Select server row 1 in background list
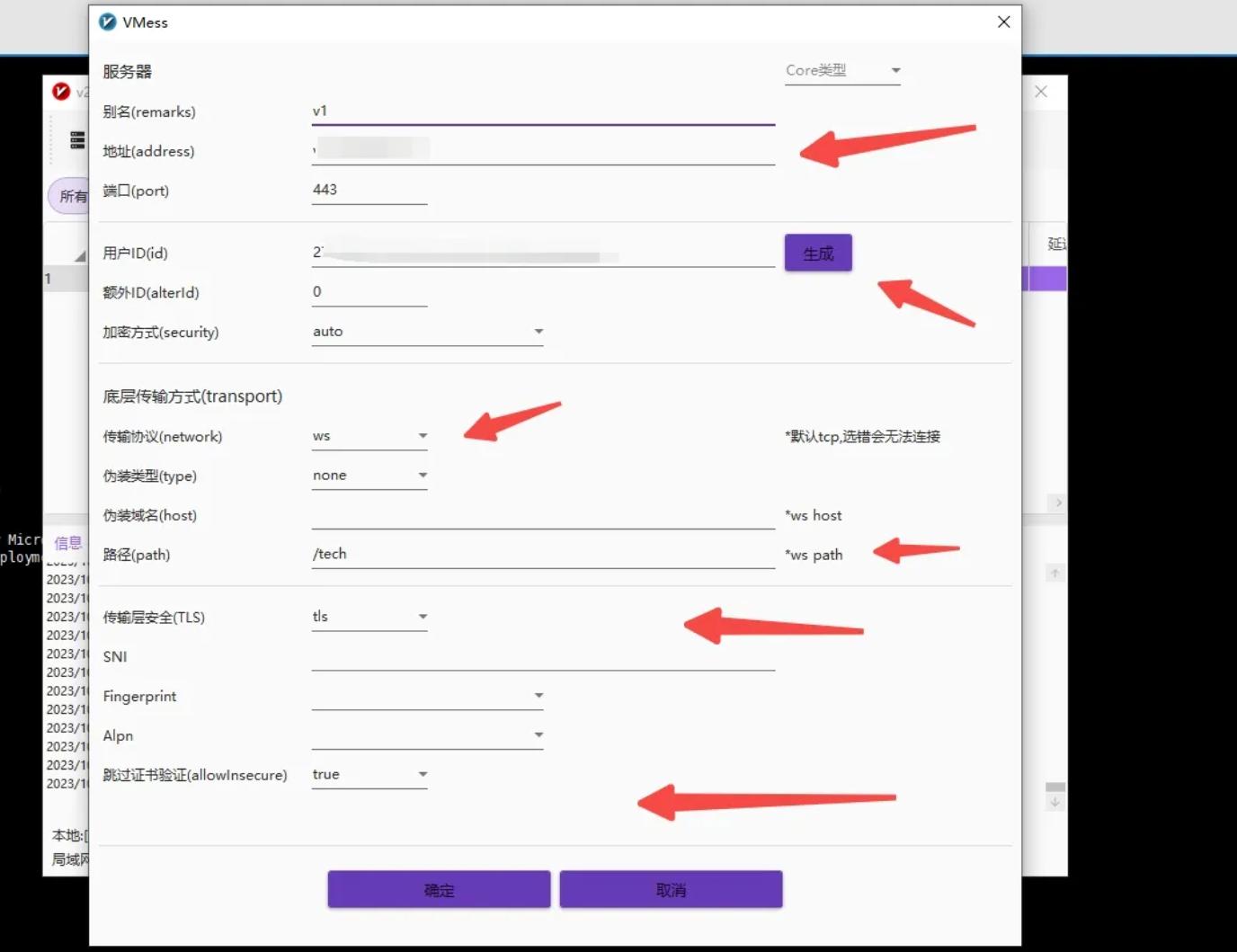1237x952 pixels. pos(67,280)
